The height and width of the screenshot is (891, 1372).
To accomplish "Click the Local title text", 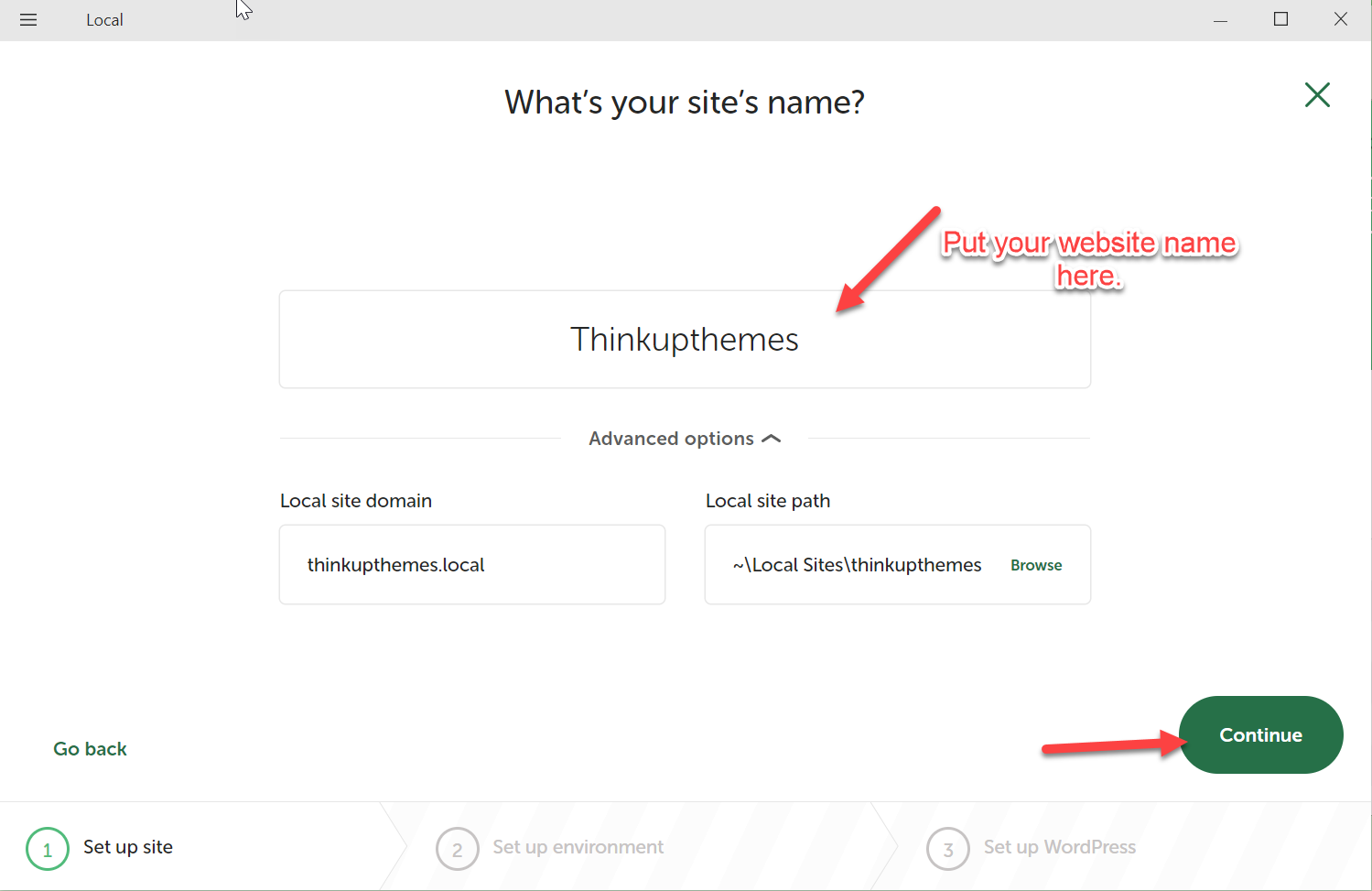I will 104,20.
